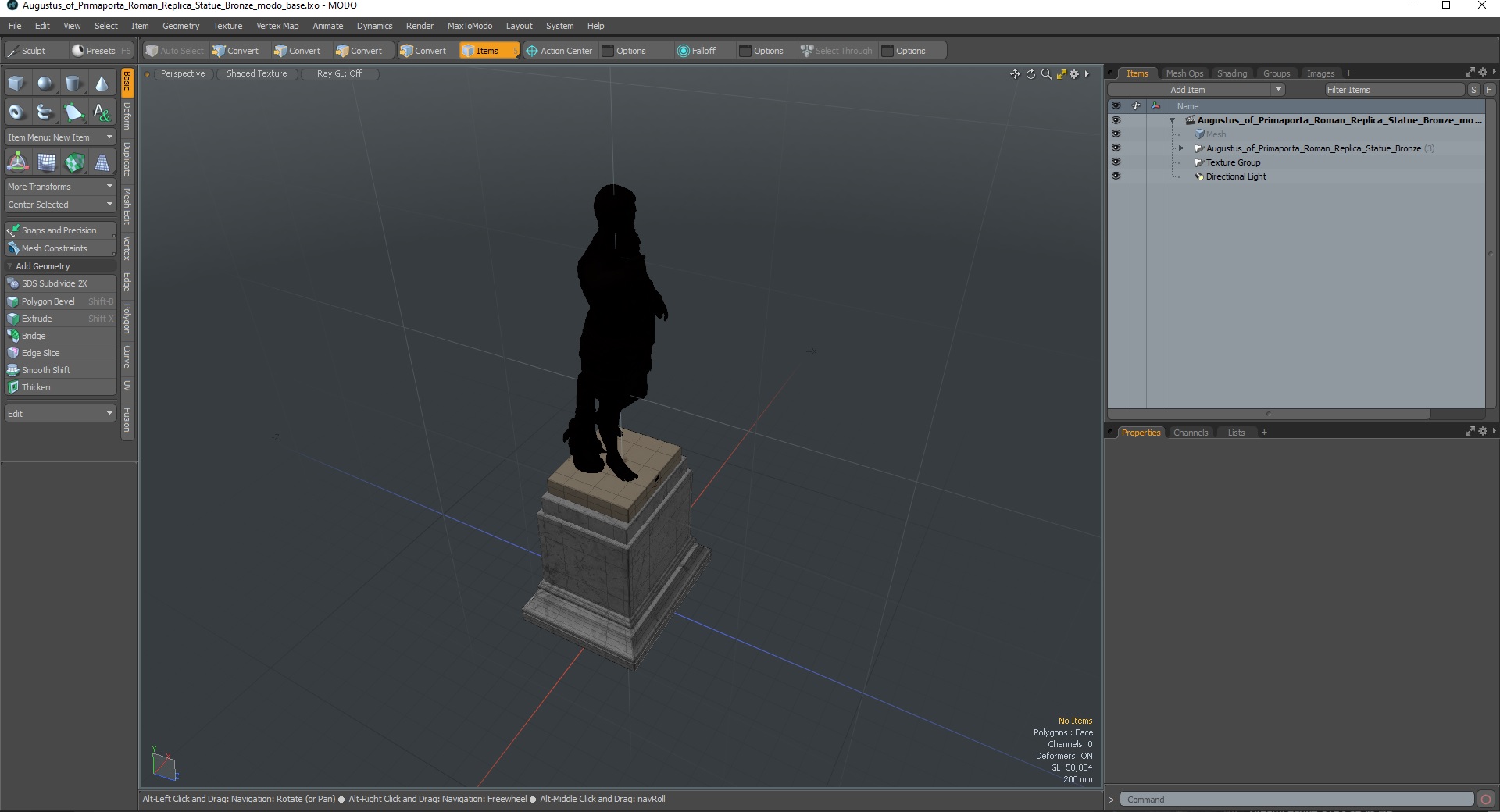Click the Thicken button

(x=60, y=387)
